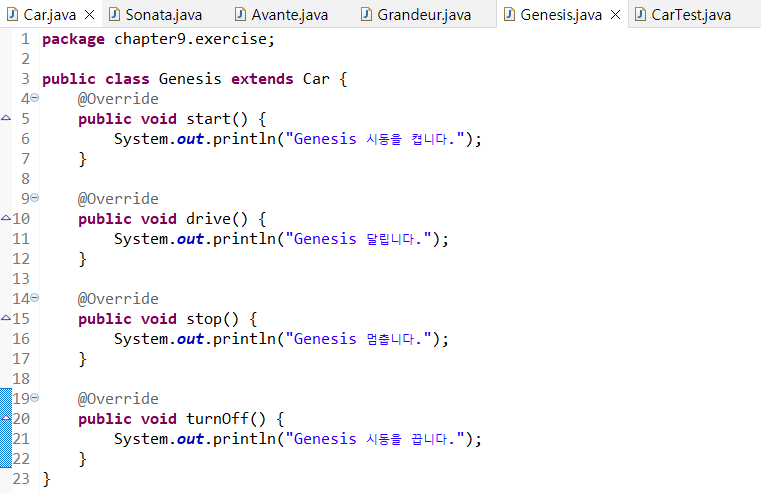Click the Java file icon on Sonata.java tab

[x=114, y=15]
